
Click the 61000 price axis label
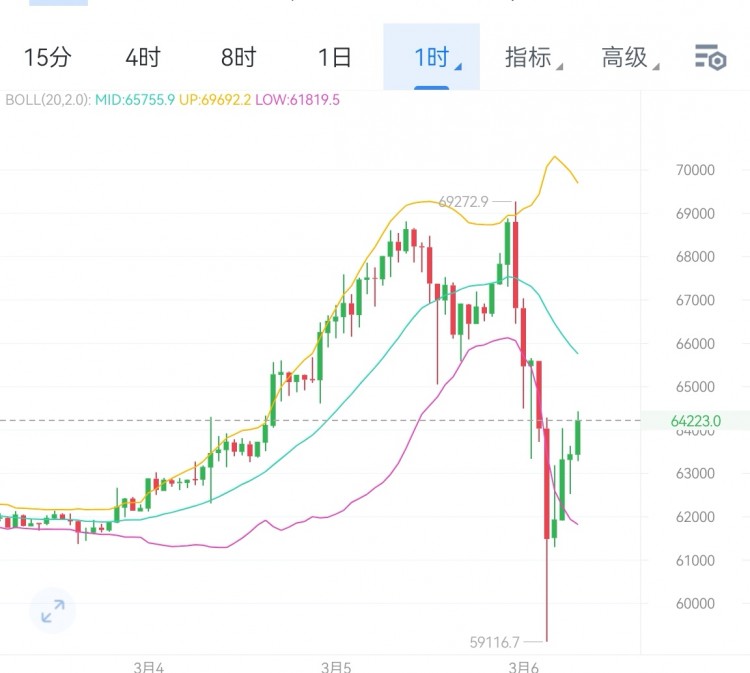[x=695, y=560]
